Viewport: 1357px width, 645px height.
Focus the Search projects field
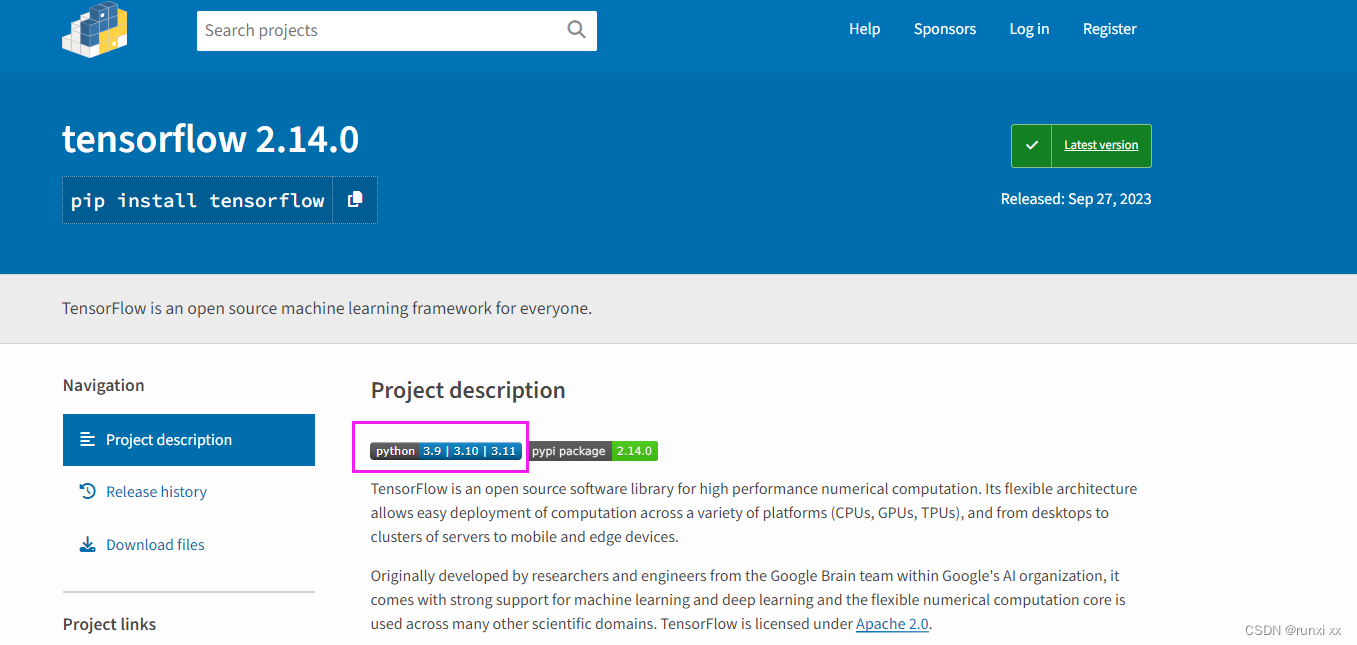(x=380, y=30)
